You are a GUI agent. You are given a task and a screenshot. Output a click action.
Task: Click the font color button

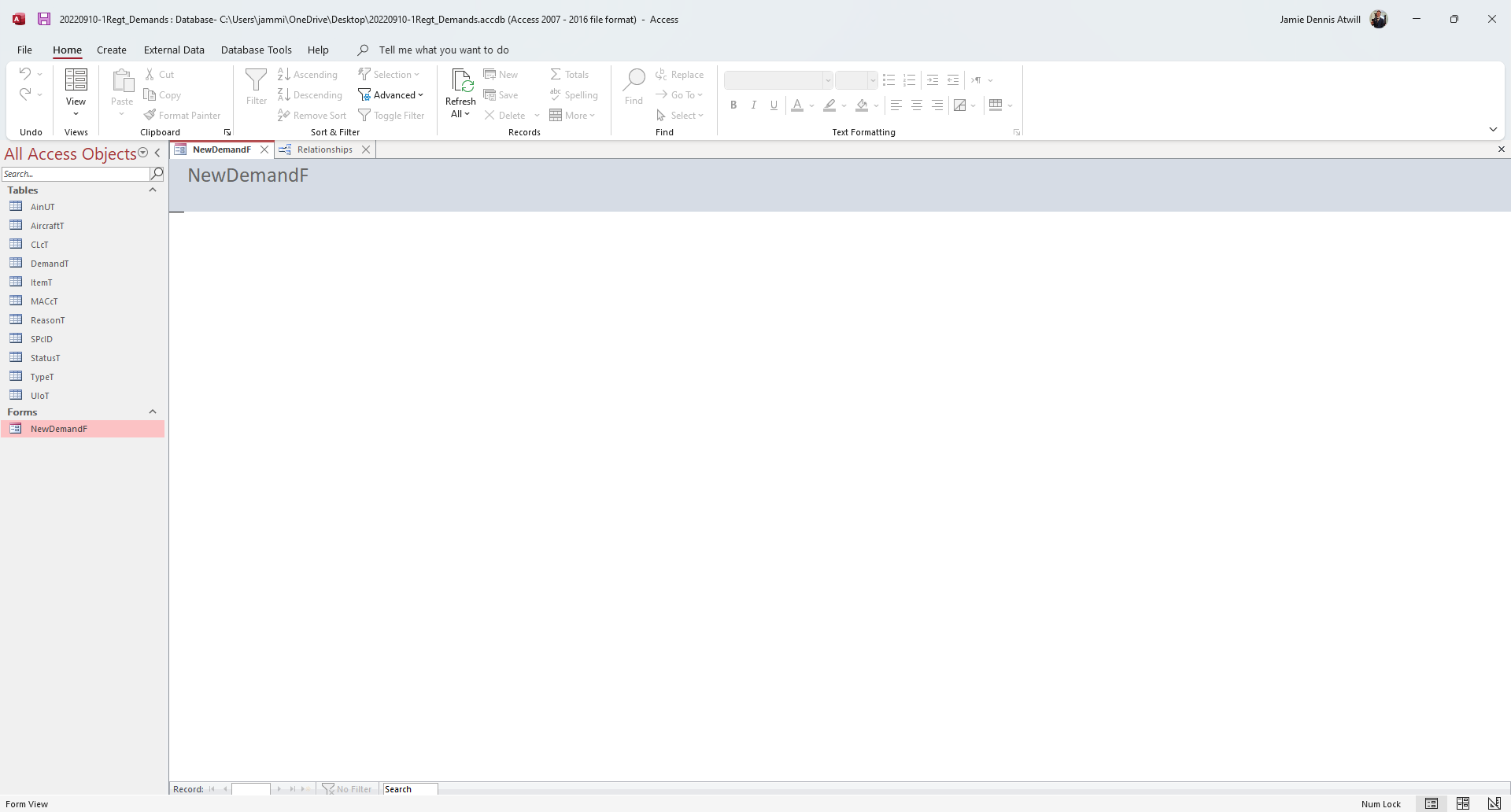pos(797,105)
